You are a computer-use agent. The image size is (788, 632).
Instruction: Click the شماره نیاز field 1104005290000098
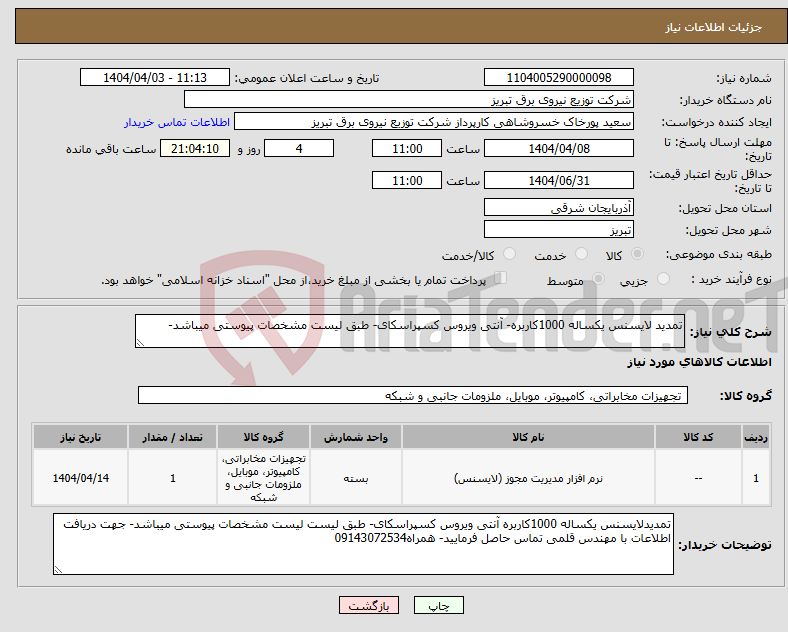point(558,77)
